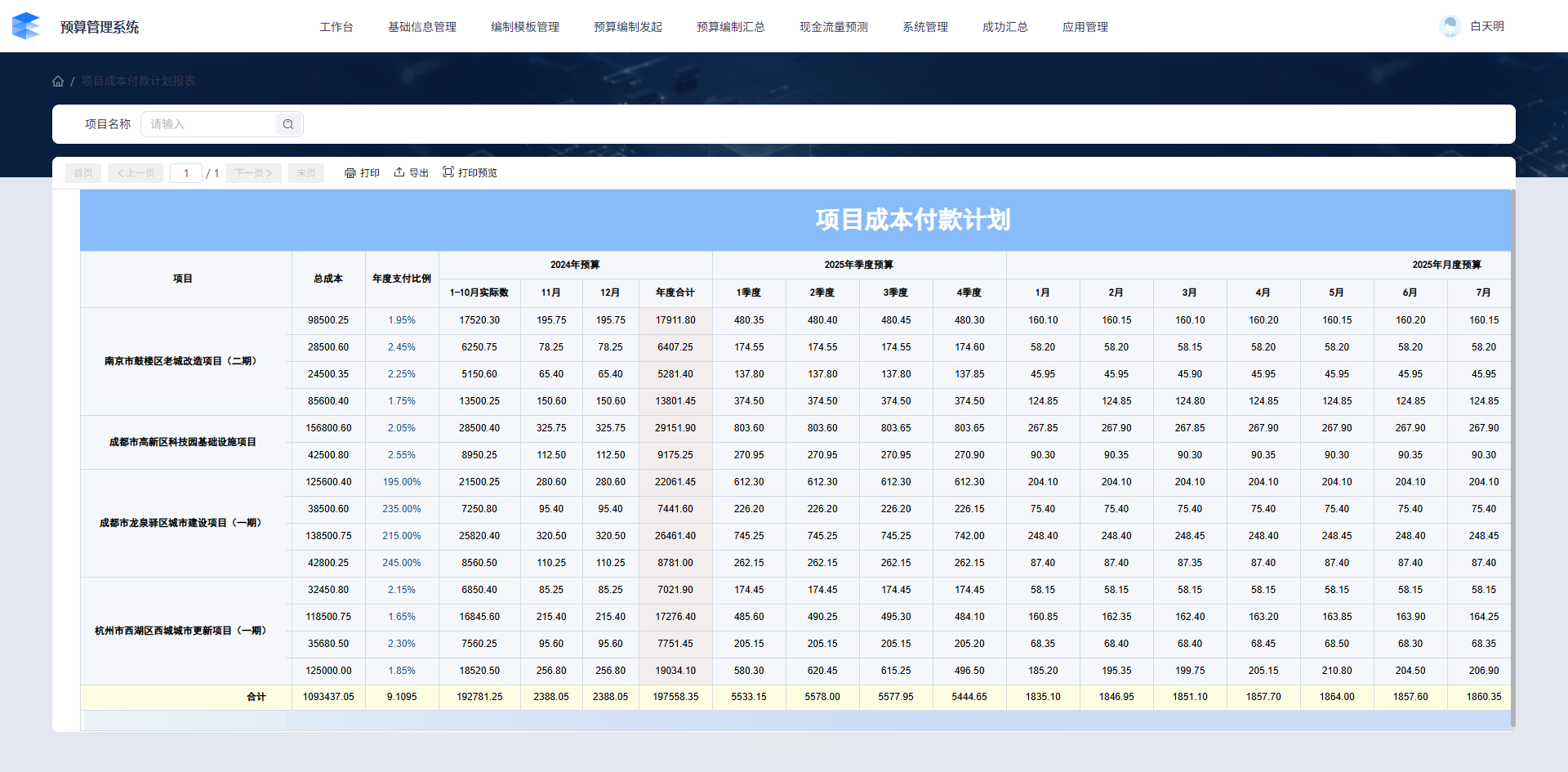Go to previous page (上一页)
Viewport: 1568px width, 772px height.
(136, 173)
